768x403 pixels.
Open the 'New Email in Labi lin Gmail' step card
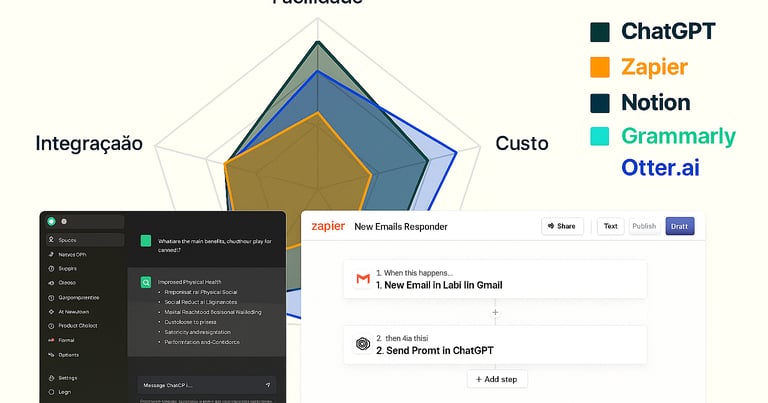coord(495,280)
